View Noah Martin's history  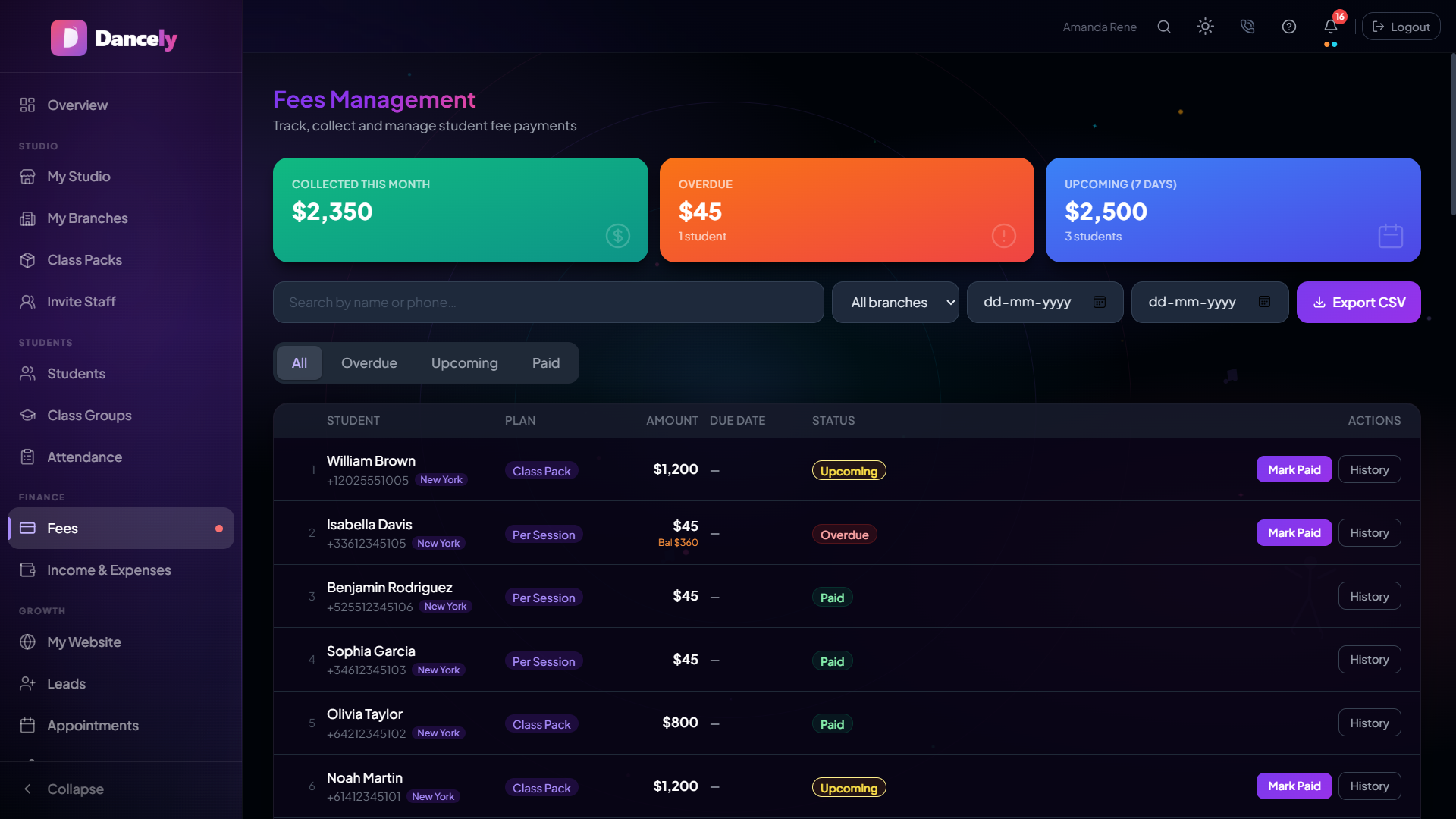[x=1370, y=786]
